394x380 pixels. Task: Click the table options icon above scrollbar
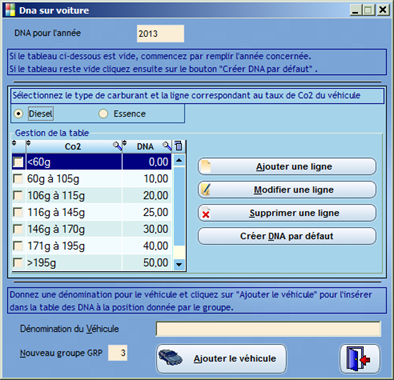tap(179, 146)
